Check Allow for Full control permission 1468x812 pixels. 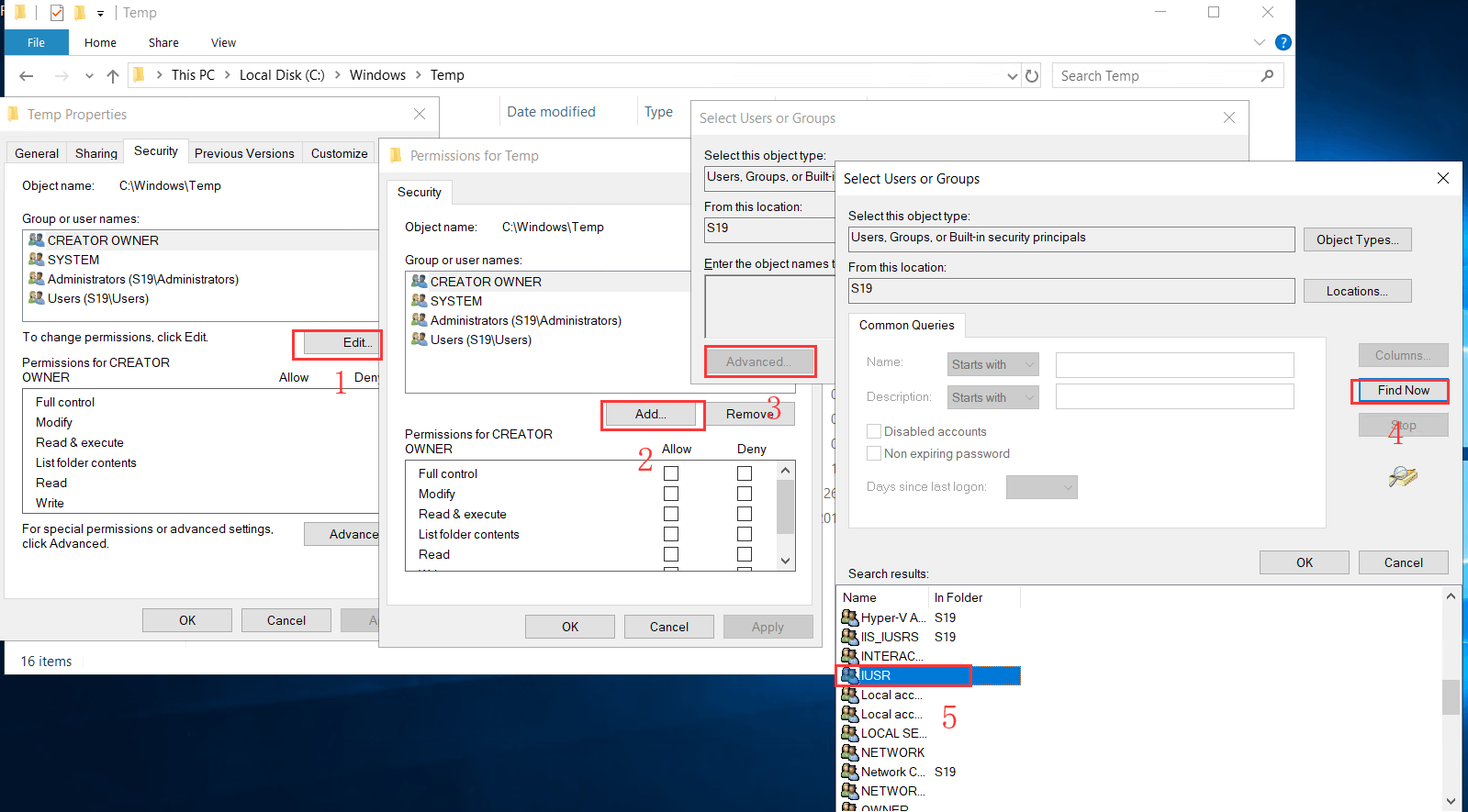[671, 473]
